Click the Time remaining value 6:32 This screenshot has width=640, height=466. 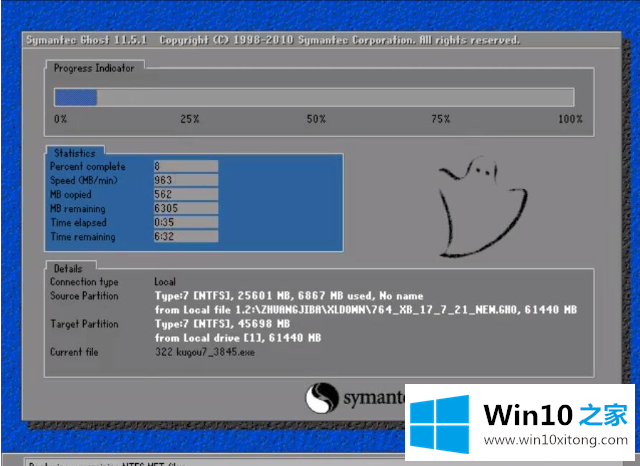pos(186,236)
